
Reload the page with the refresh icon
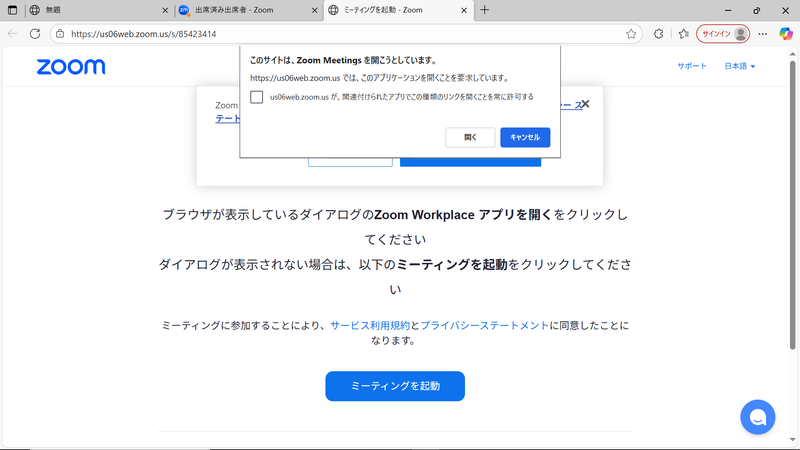pyautogui.click(x=35, y=34)
